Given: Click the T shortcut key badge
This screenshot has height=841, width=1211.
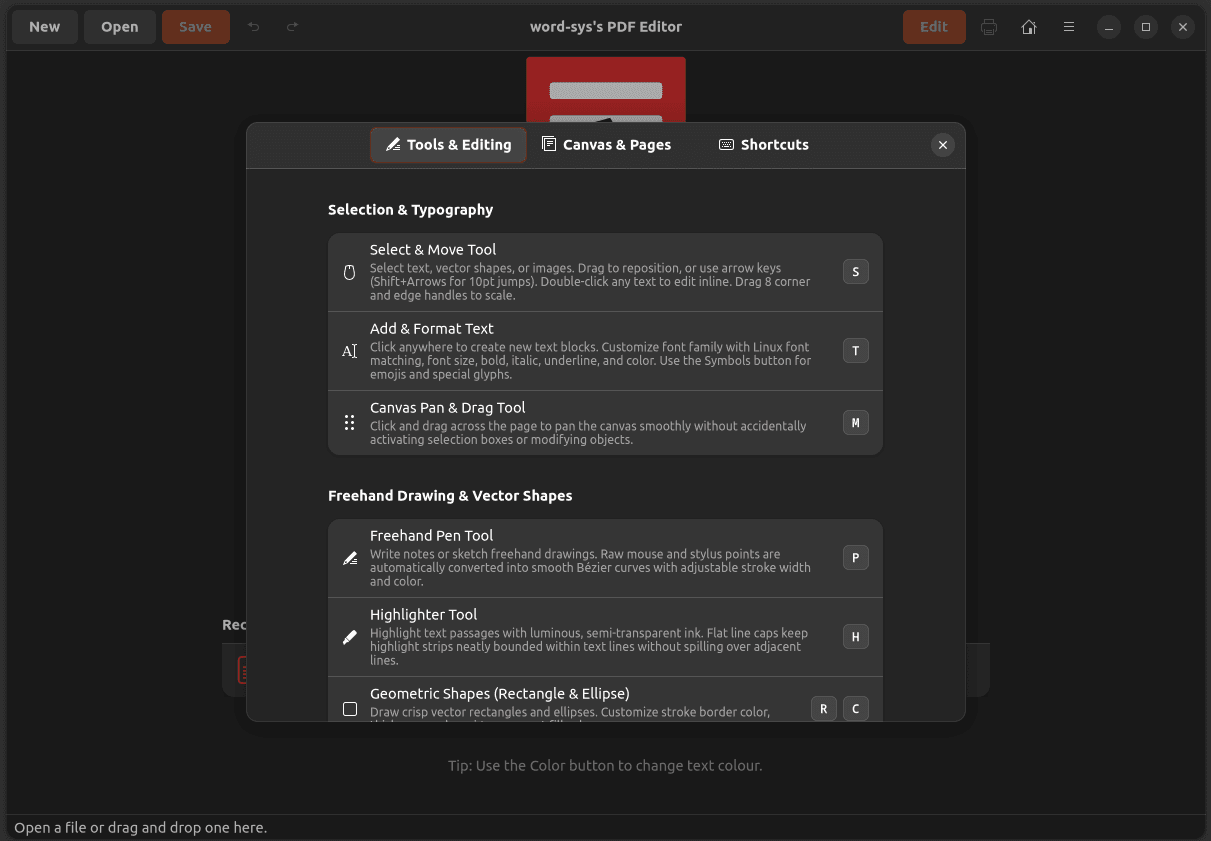Looking at the screenshot, I should click(x=856, y=351).
